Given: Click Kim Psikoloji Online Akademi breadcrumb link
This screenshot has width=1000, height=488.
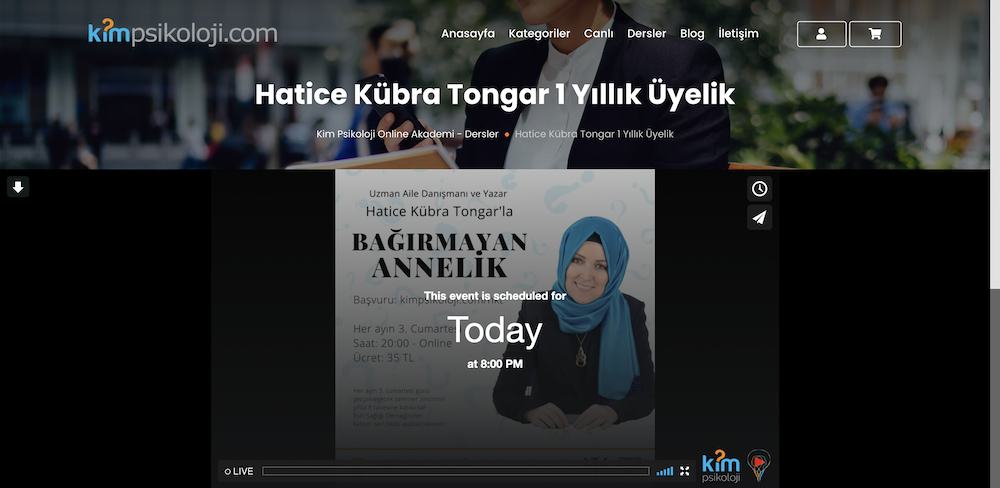Looking at the screenshot, I should click(x=406, y=133).
